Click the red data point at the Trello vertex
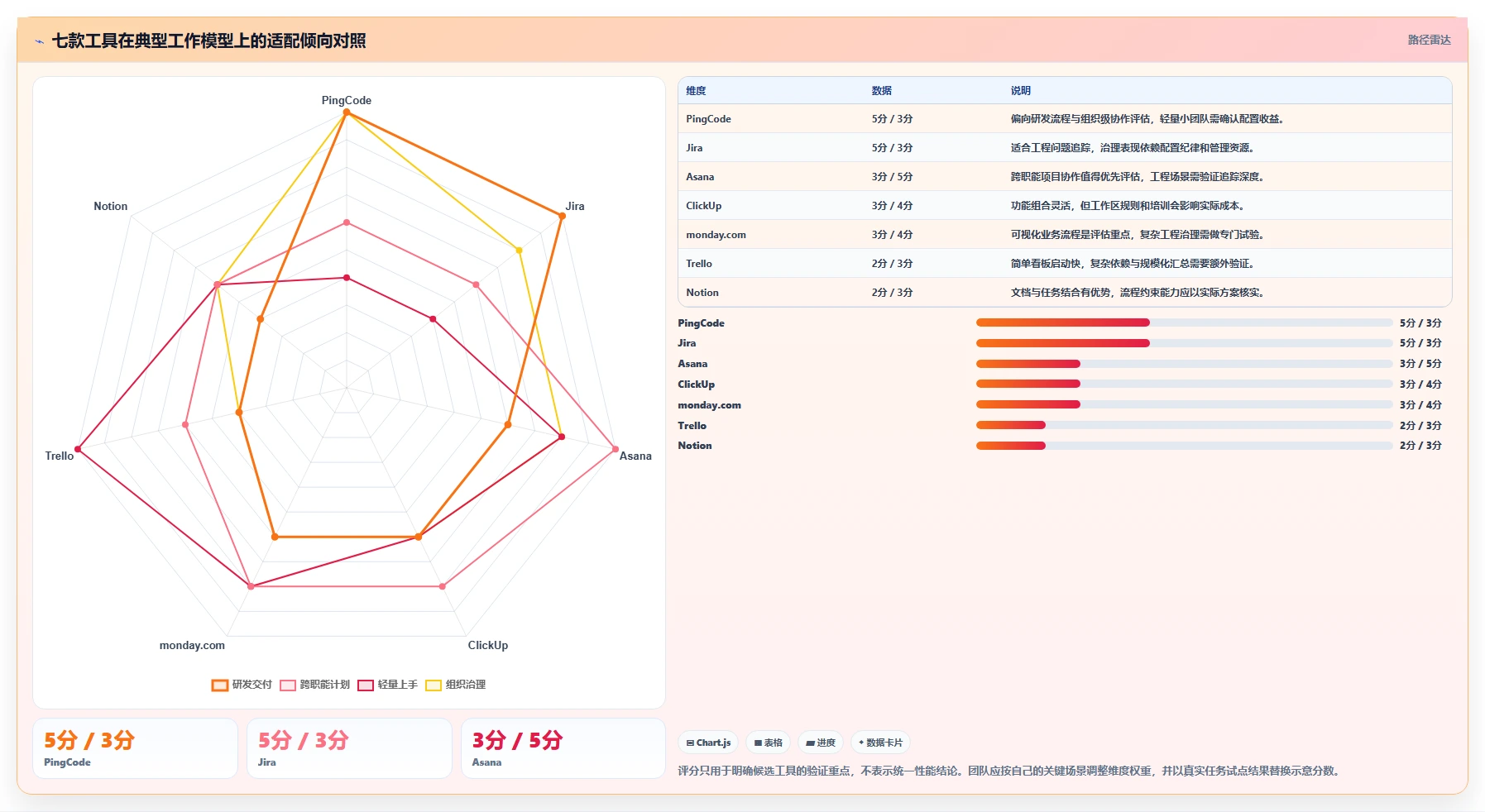Screen dimensions: 1485x812 pyautogui.click(x=78, y=449)
